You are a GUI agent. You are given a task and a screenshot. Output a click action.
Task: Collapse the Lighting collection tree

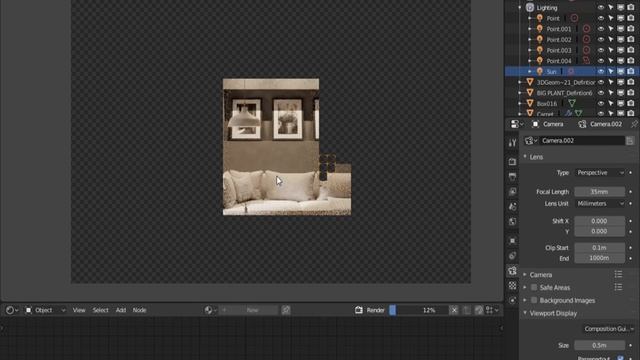520,7
